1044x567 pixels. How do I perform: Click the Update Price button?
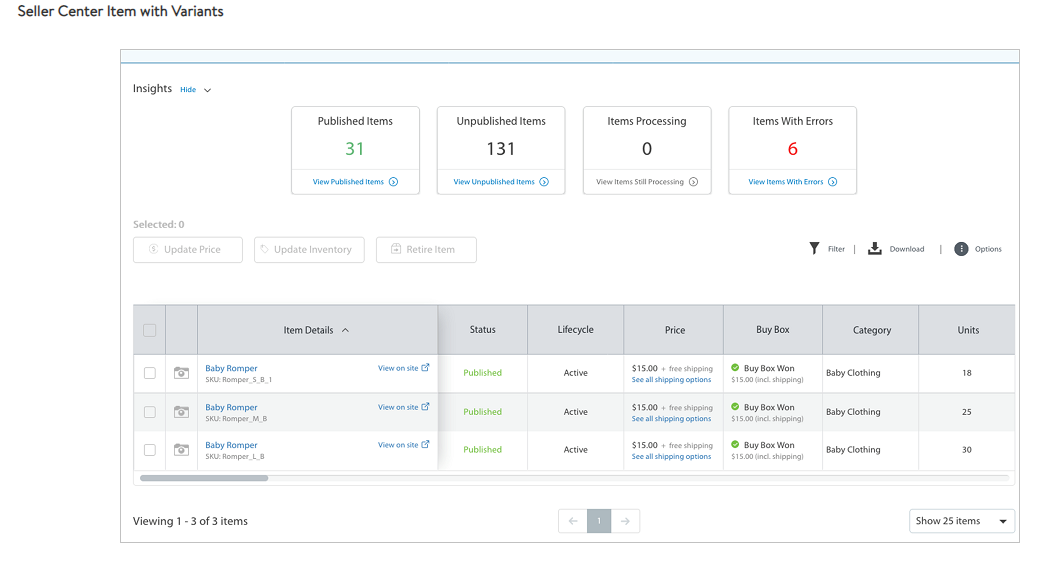point(188,250)
